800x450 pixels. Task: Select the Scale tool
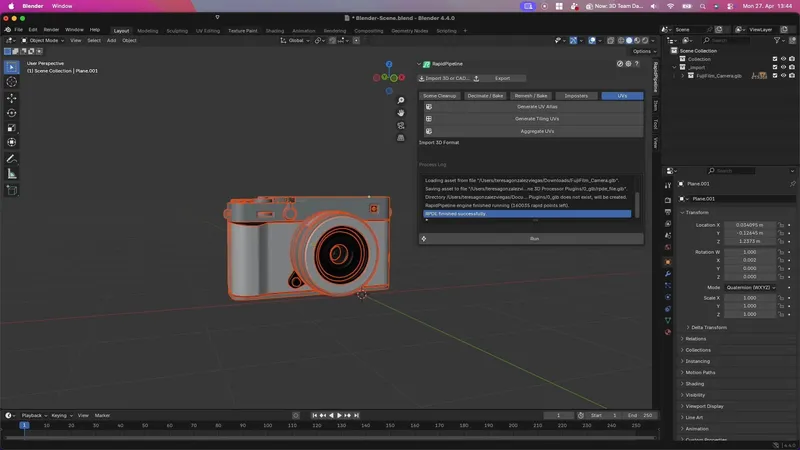click(x=12, y=128)
